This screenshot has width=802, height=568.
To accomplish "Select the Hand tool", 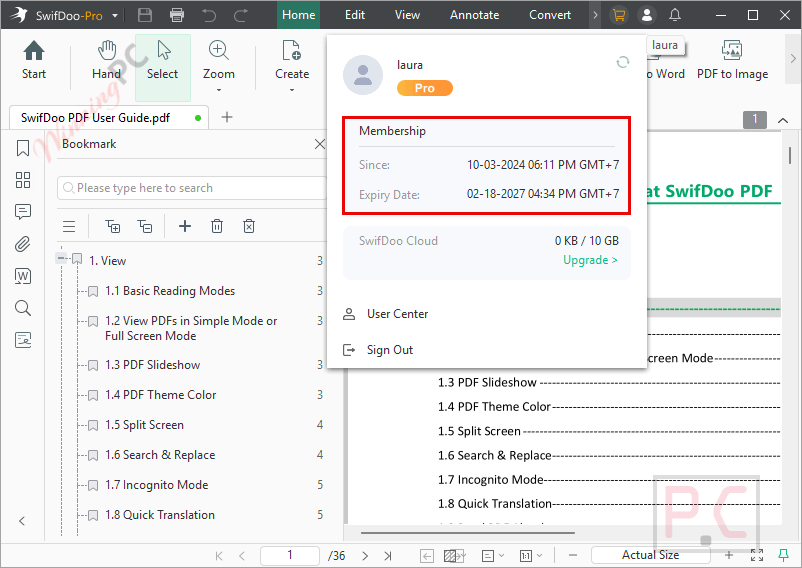I will pyautogui.click(x=106, y=60).
